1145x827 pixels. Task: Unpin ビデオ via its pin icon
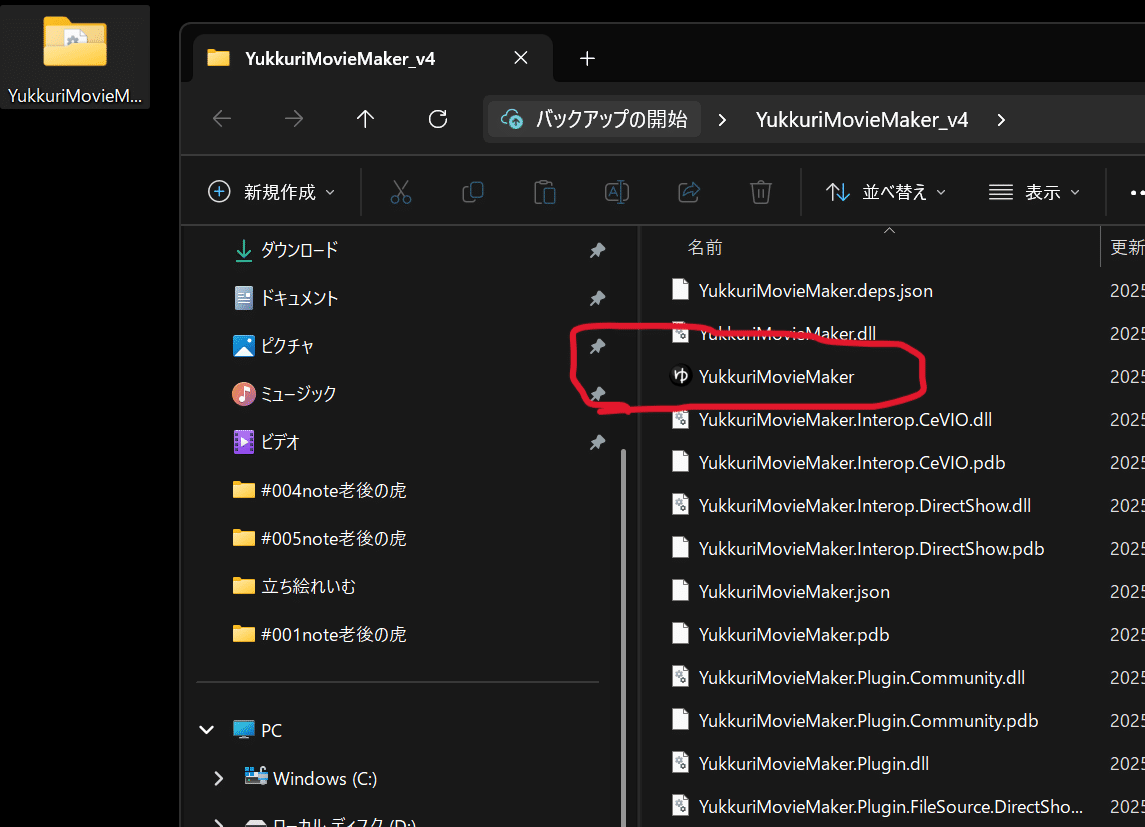(x=597, y=442)
